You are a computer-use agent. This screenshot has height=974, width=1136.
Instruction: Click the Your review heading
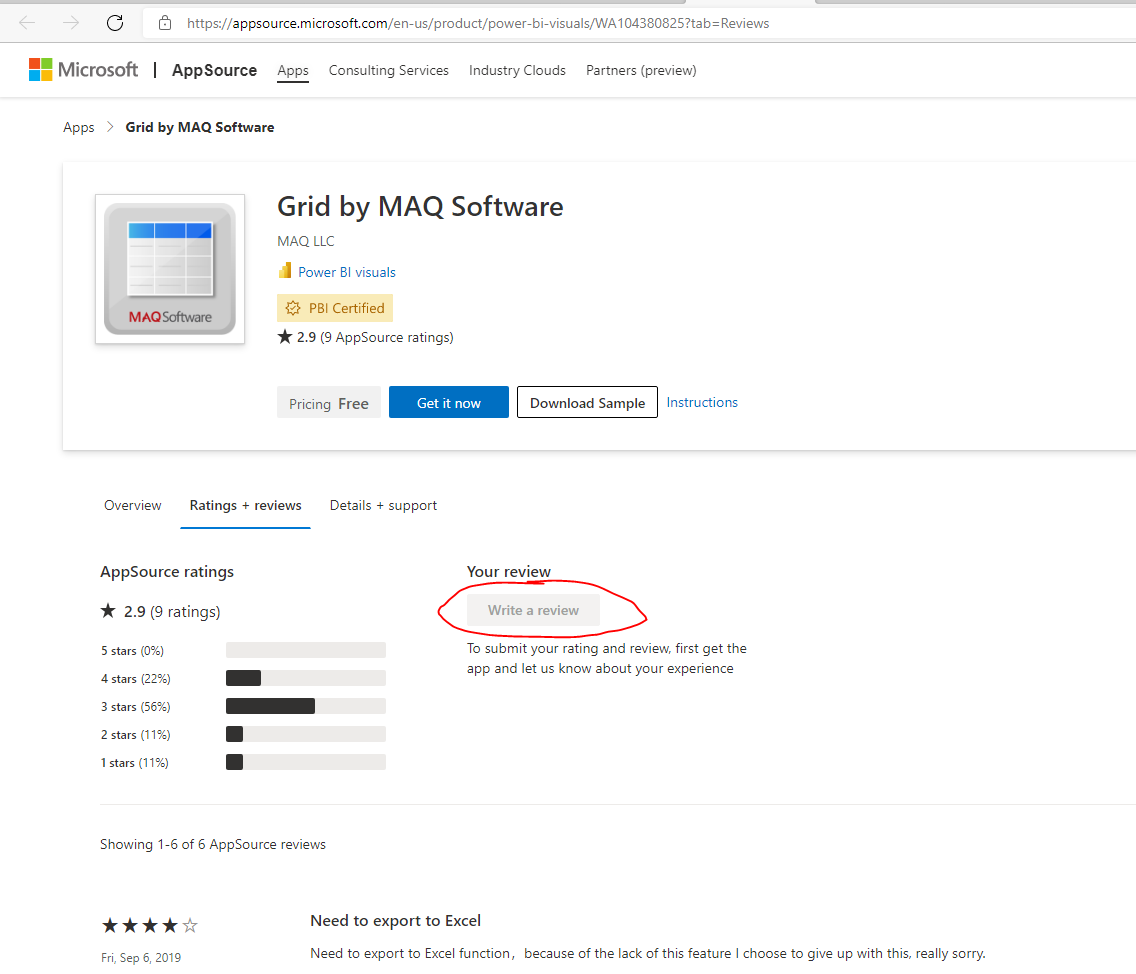coord(509,572)
